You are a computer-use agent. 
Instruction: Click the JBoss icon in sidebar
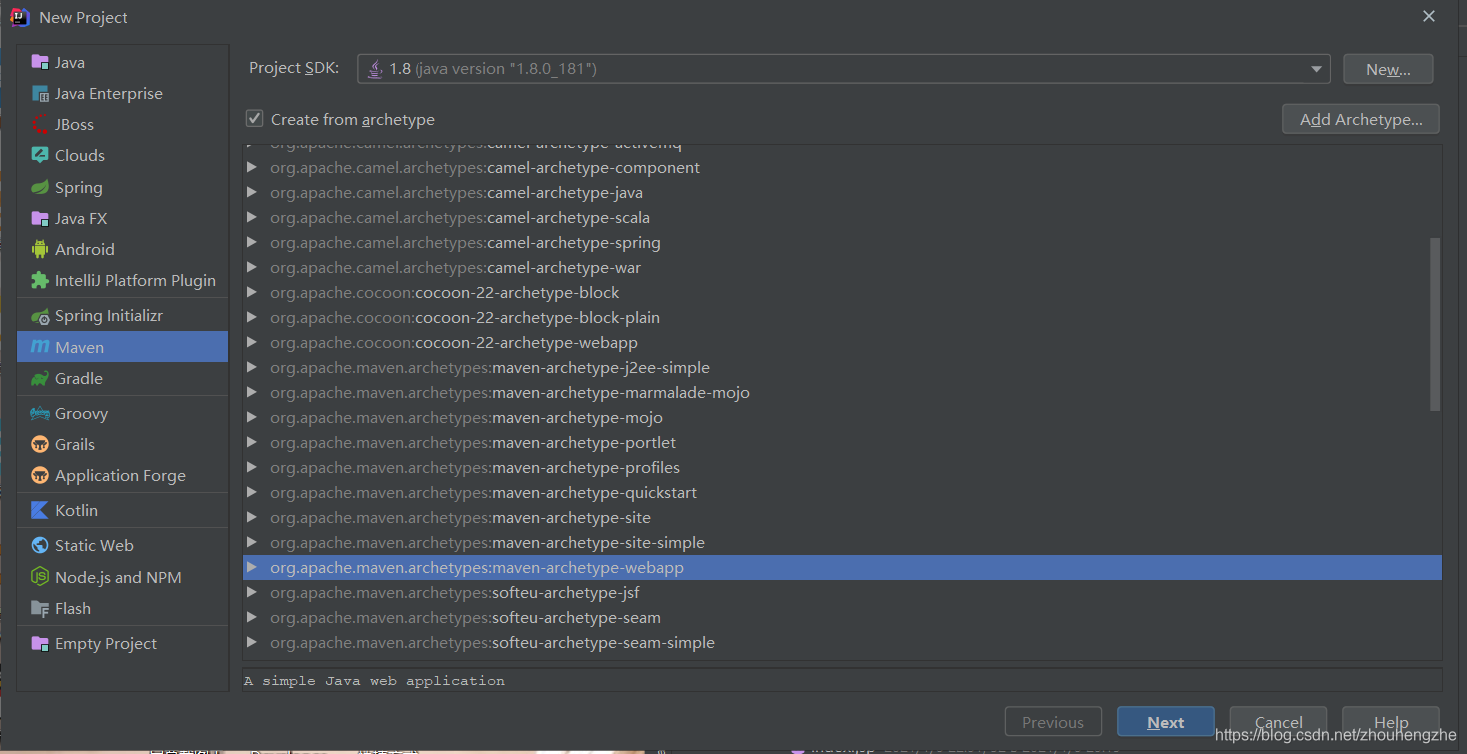tap(40, 124)
